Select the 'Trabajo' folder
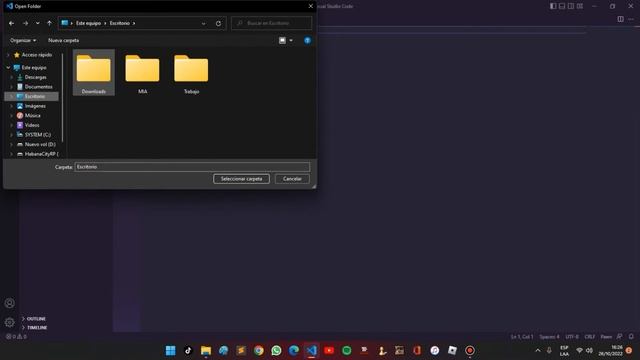This screenshot has width=640, height=360. [191, 73]
